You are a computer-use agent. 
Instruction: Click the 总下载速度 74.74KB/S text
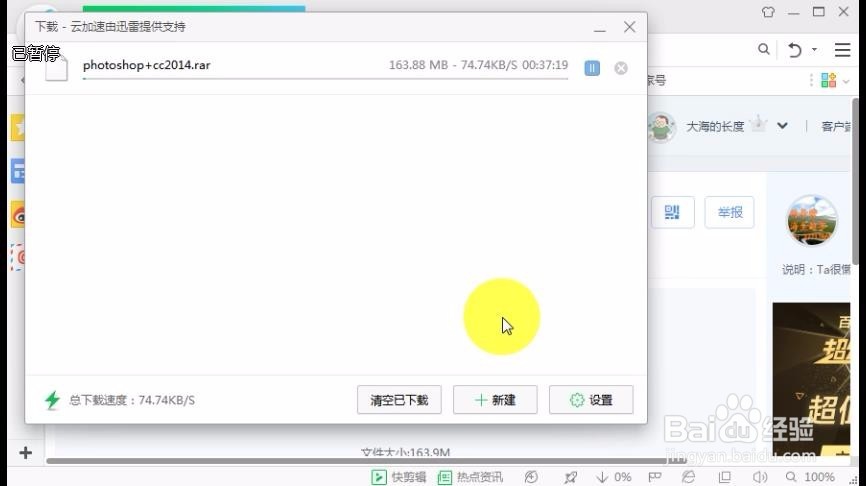[x=132, y=400]
